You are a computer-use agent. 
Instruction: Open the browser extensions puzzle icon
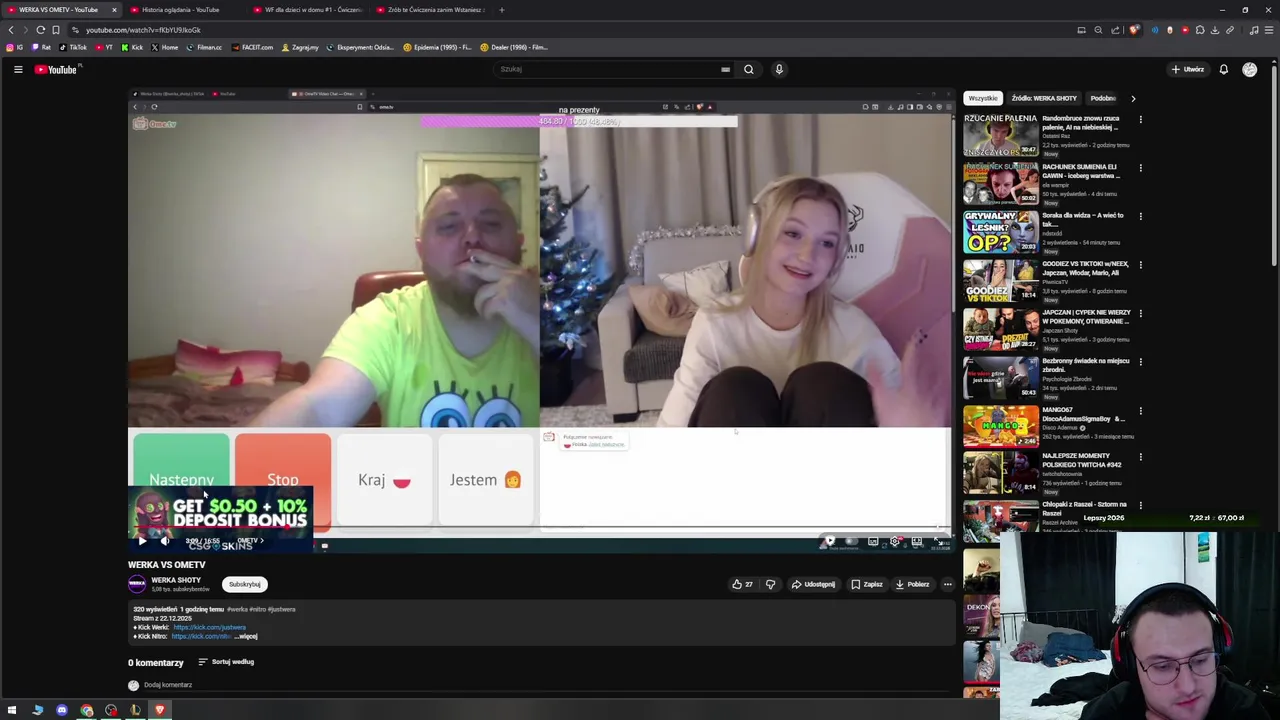(1200, 30)
